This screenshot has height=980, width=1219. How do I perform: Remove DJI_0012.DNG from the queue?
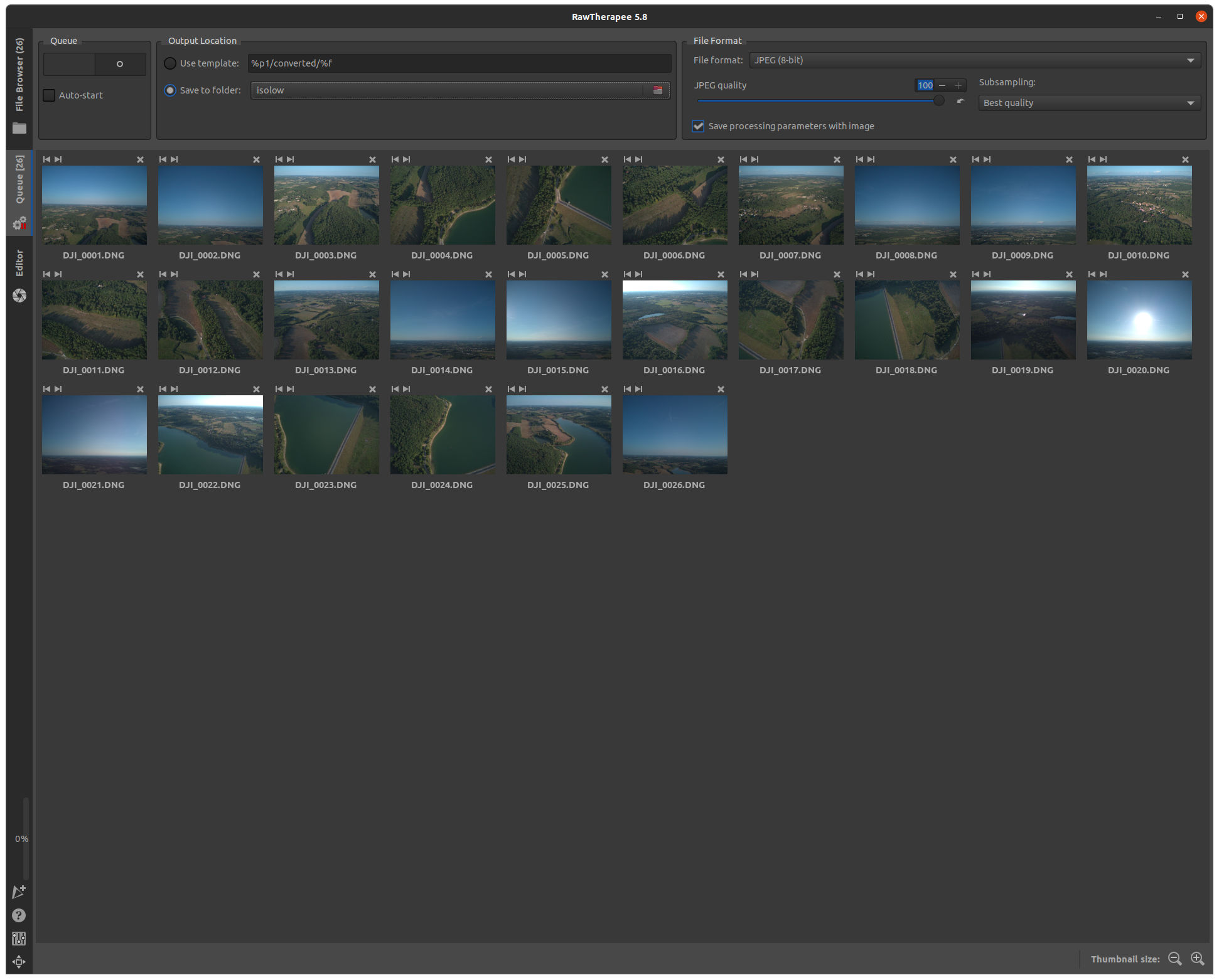pyautogui.click(x=256, y=275)
